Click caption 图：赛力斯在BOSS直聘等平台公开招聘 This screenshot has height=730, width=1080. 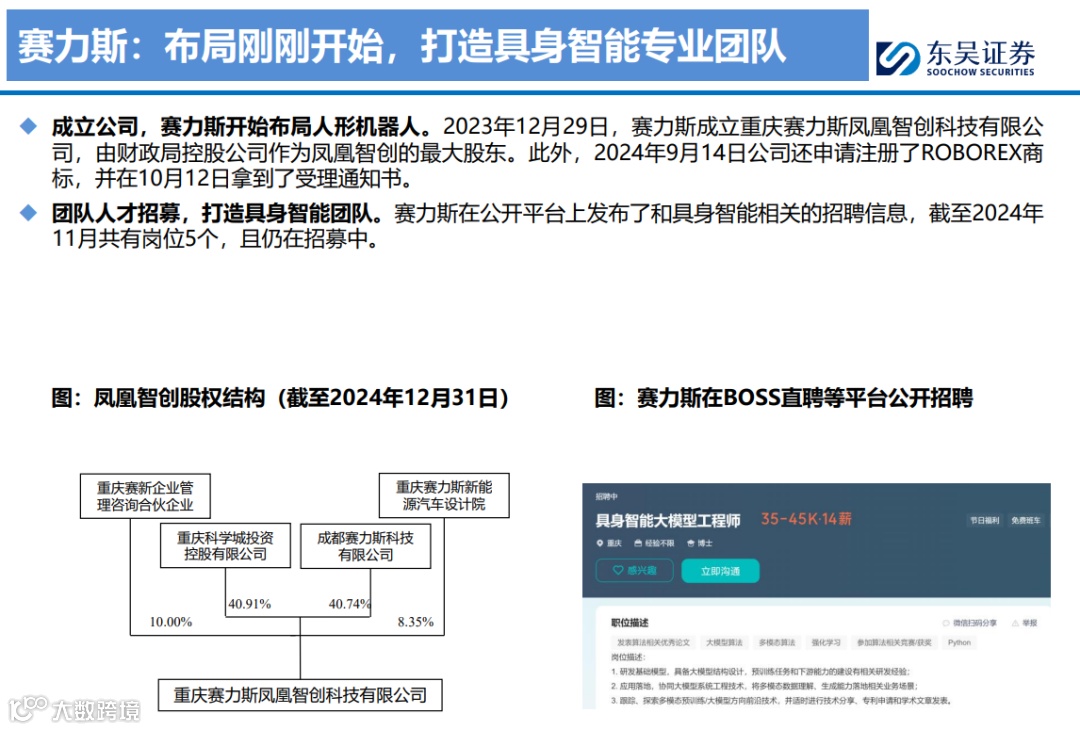click(784, 398)
